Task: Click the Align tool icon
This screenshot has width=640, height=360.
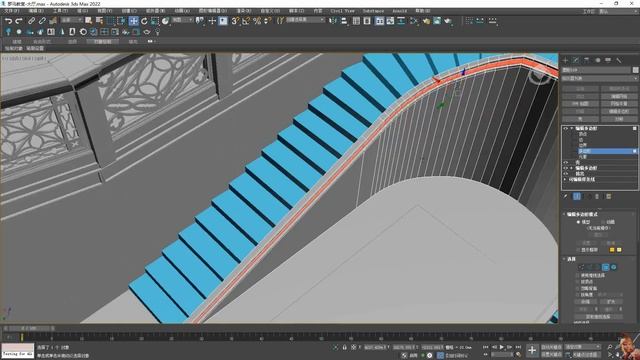Action: [344, 20]
